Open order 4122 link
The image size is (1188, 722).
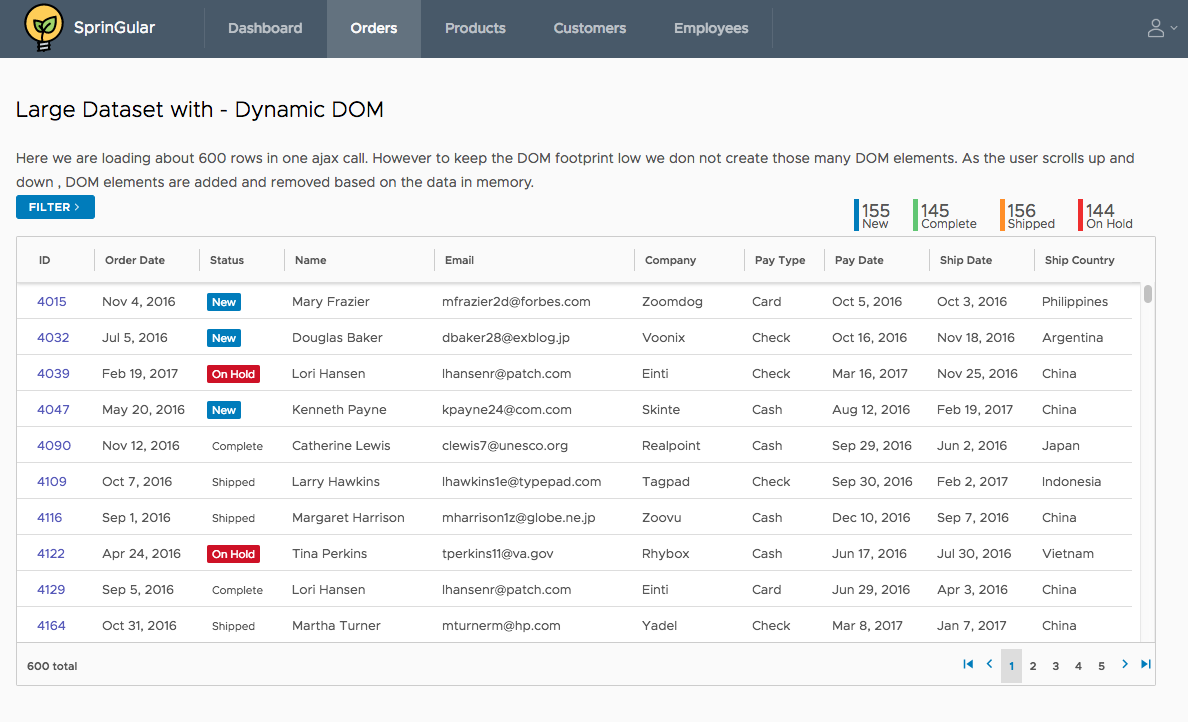[51, 553]
